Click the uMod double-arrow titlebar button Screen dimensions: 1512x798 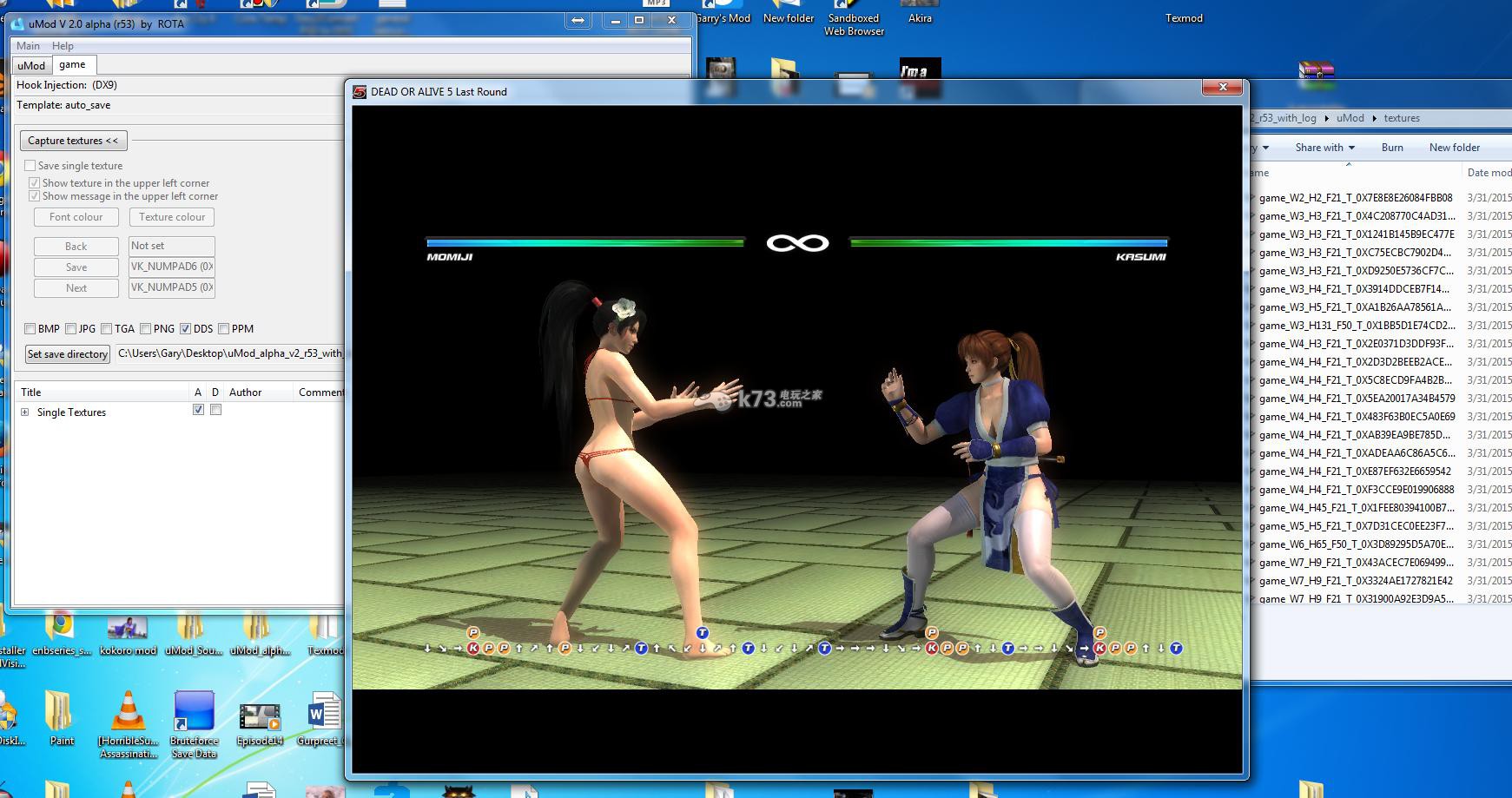(x=578, y=20)
